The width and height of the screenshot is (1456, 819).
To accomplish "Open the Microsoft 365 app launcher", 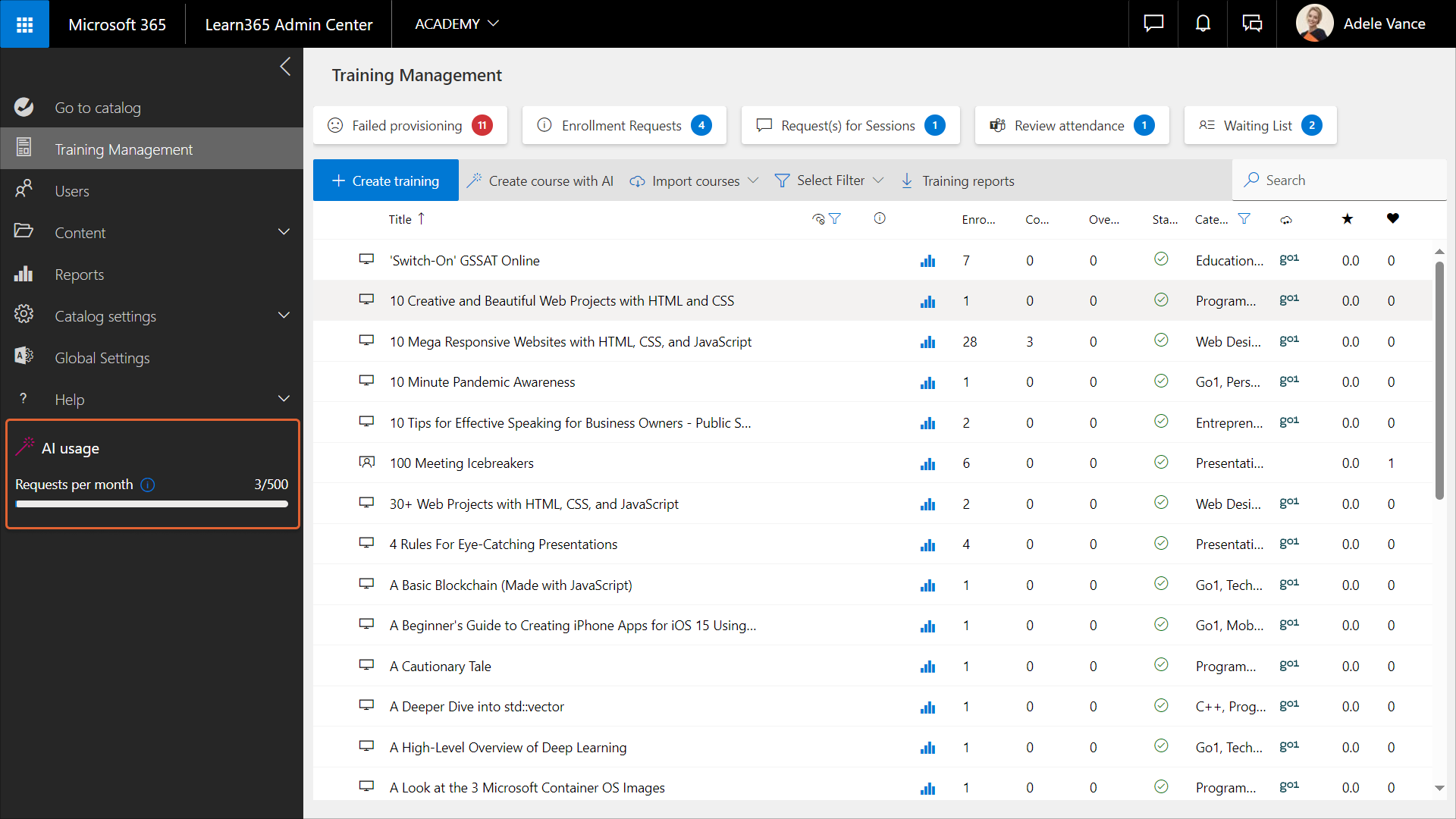I will [24, 24].
